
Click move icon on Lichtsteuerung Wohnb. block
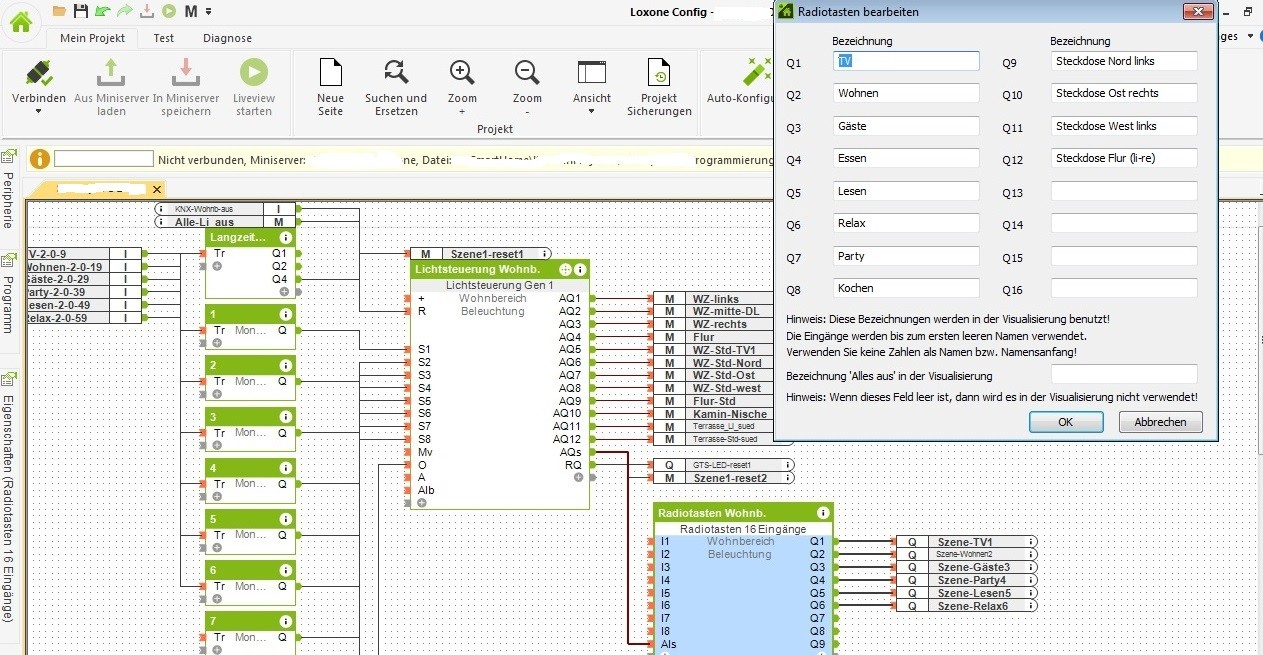pos(565,269)
